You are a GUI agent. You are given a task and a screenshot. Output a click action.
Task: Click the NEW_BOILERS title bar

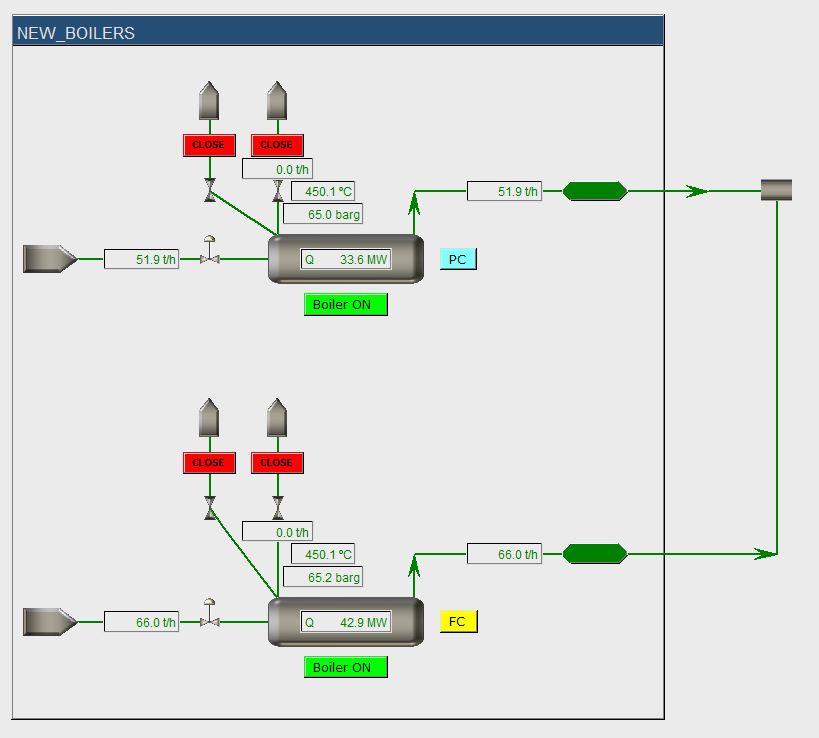pos(338,32)
